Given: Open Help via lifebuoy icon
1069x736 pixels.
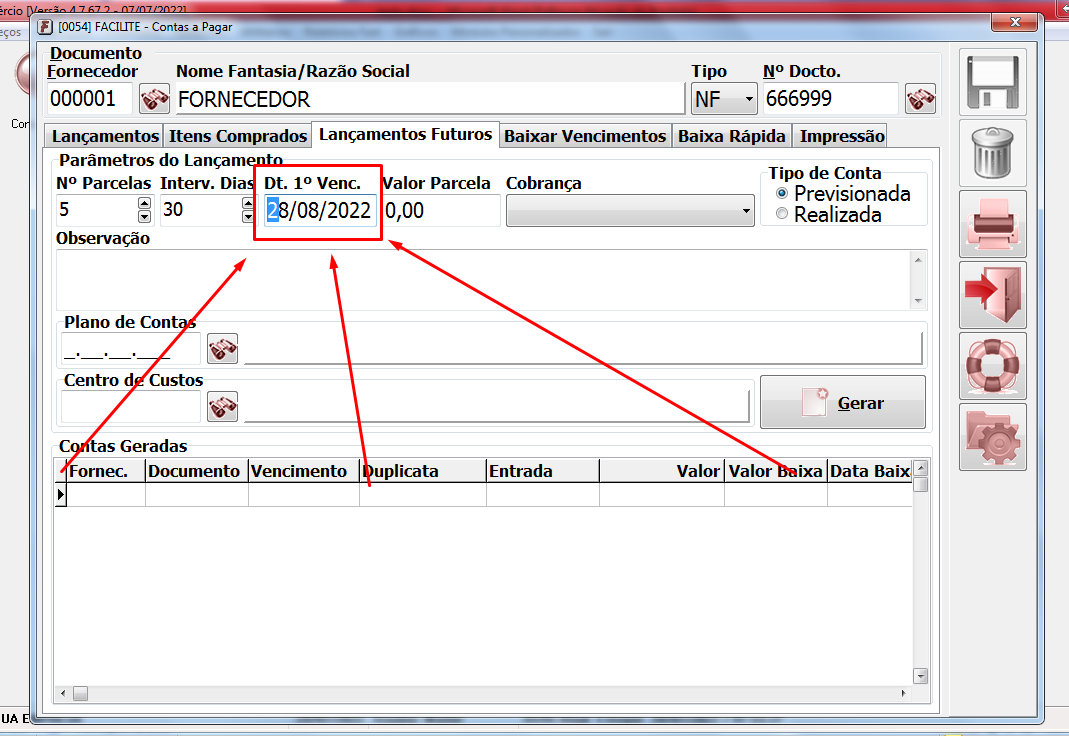Looking at the screenshot, I should coord(992,366).
